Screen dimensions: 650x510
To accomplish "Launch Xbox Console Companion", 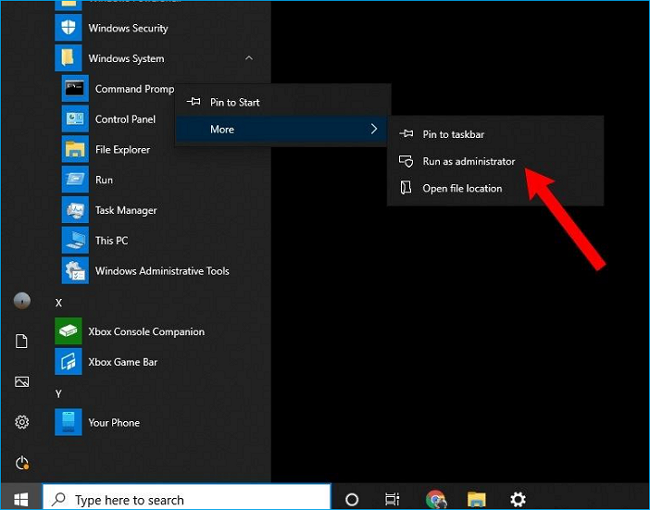I will pyautogui.click(x=146, y=332).
